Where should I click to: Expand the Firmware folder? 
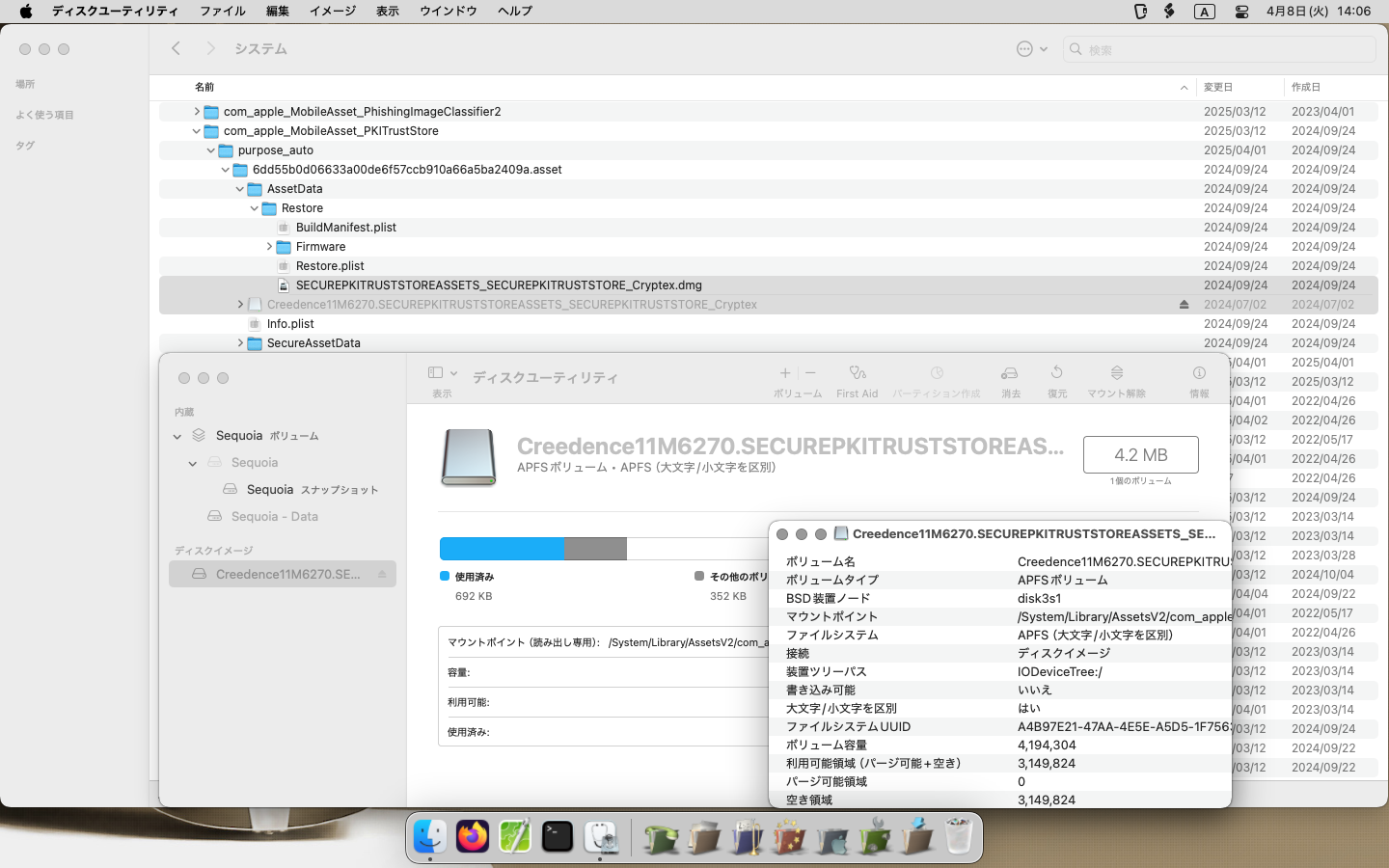269,247
